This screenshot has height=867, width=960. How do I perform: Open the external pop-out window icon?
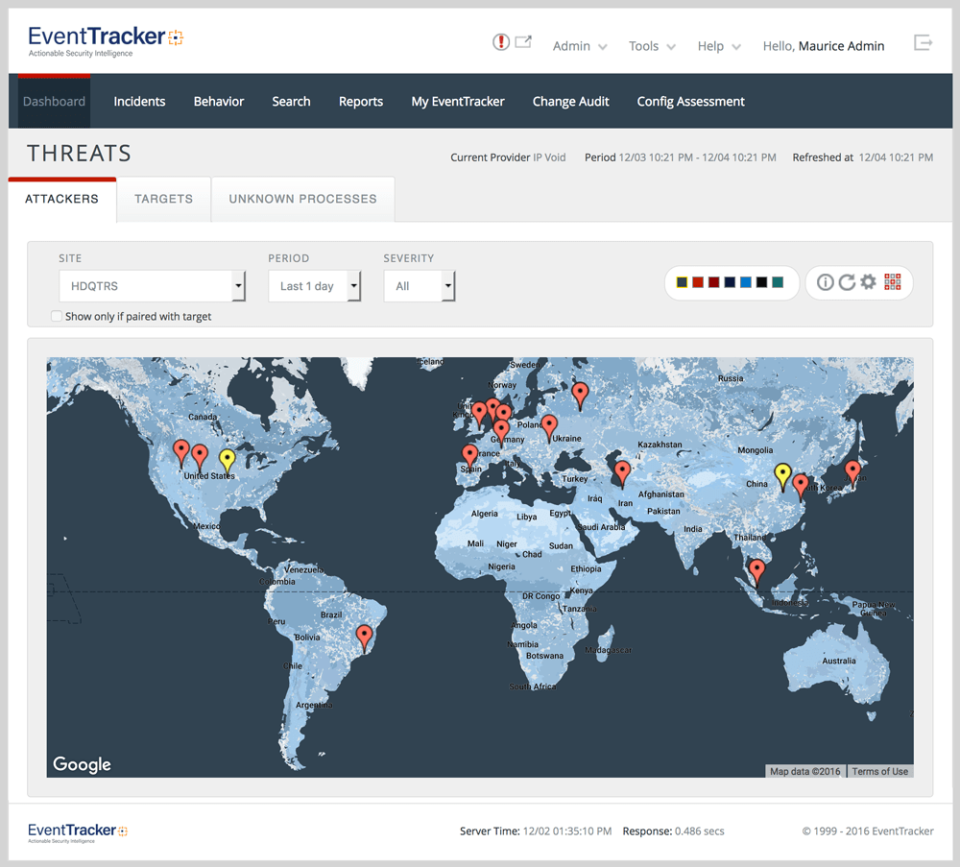click(x=523, y=42)
